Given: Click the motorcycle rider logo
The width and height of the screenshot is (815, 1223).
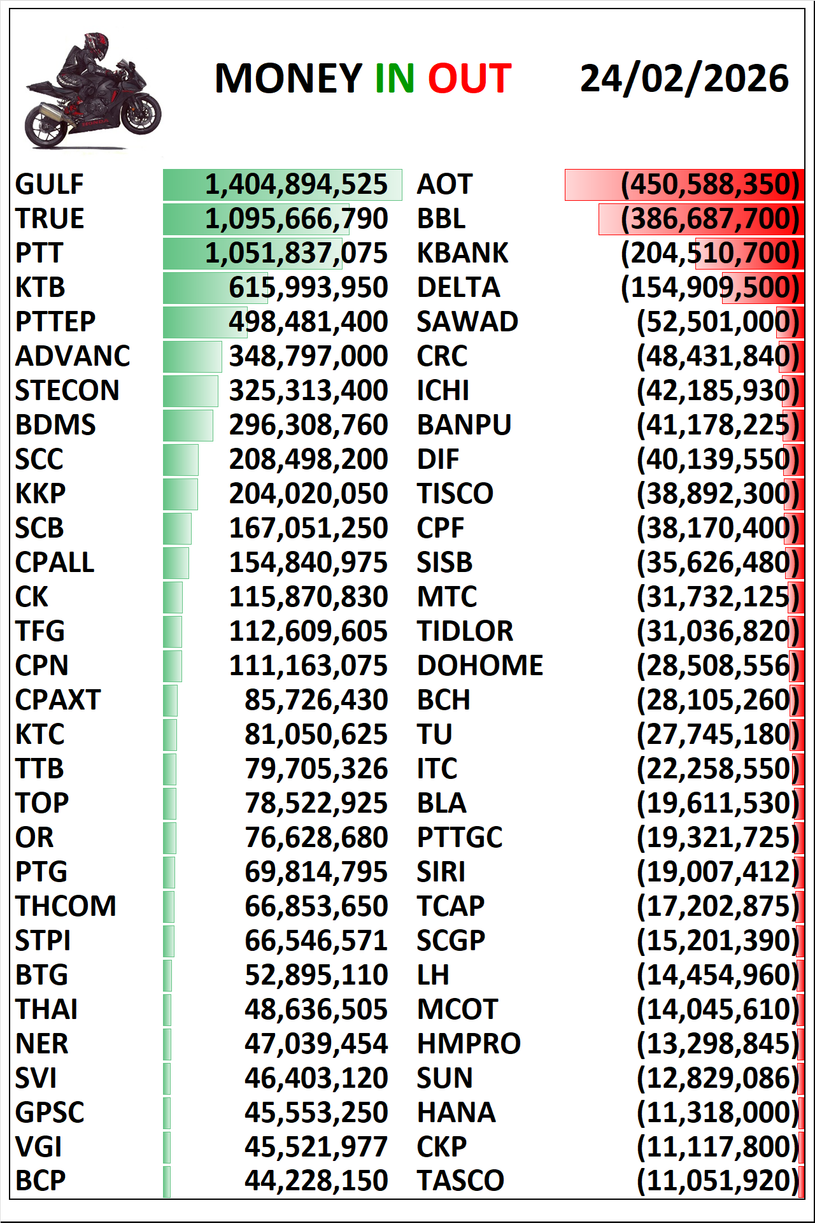Looking at the screenshot, I should tap(92, 90).
